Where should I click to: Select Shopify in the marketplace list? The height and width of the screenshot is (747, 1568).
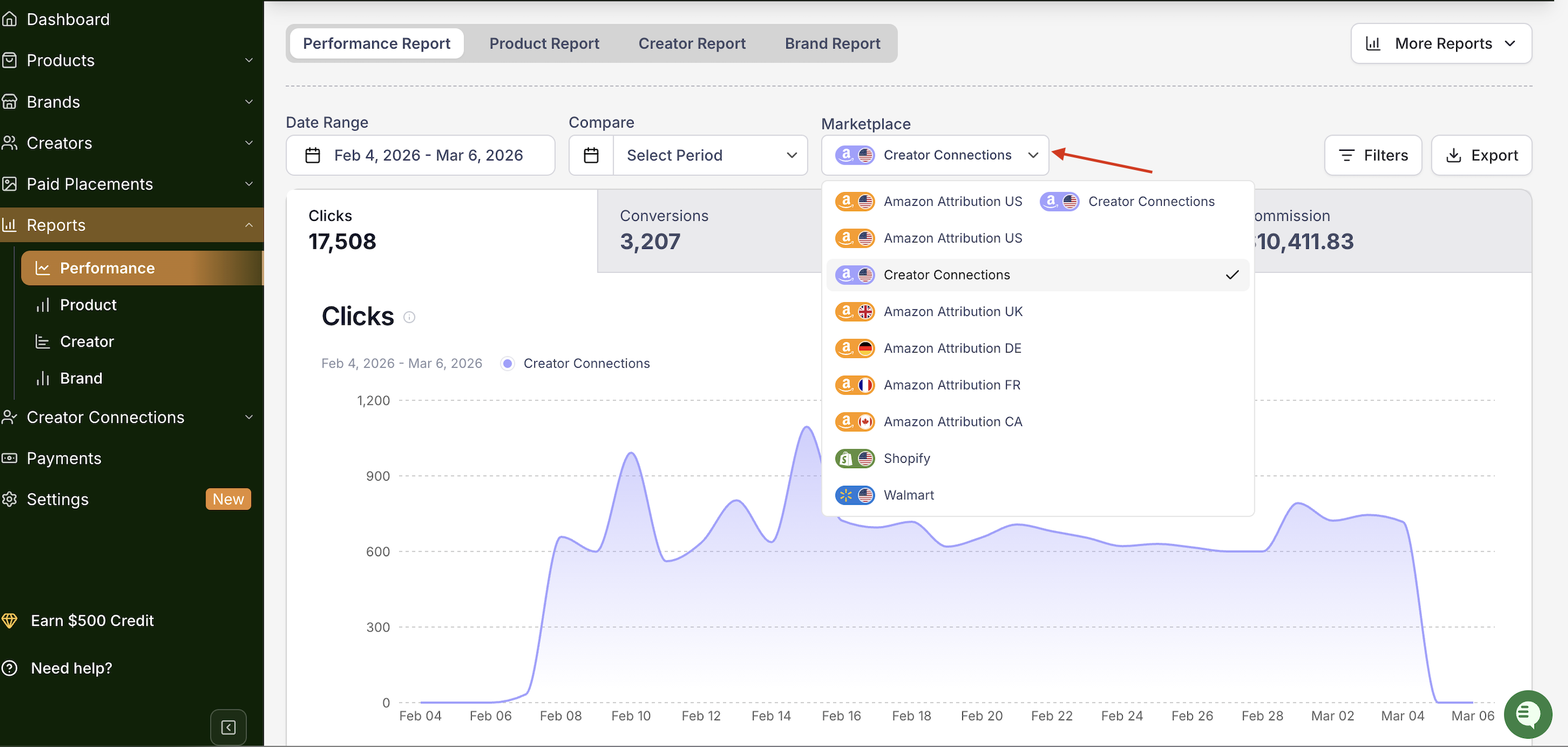click(x=906, y=458)
